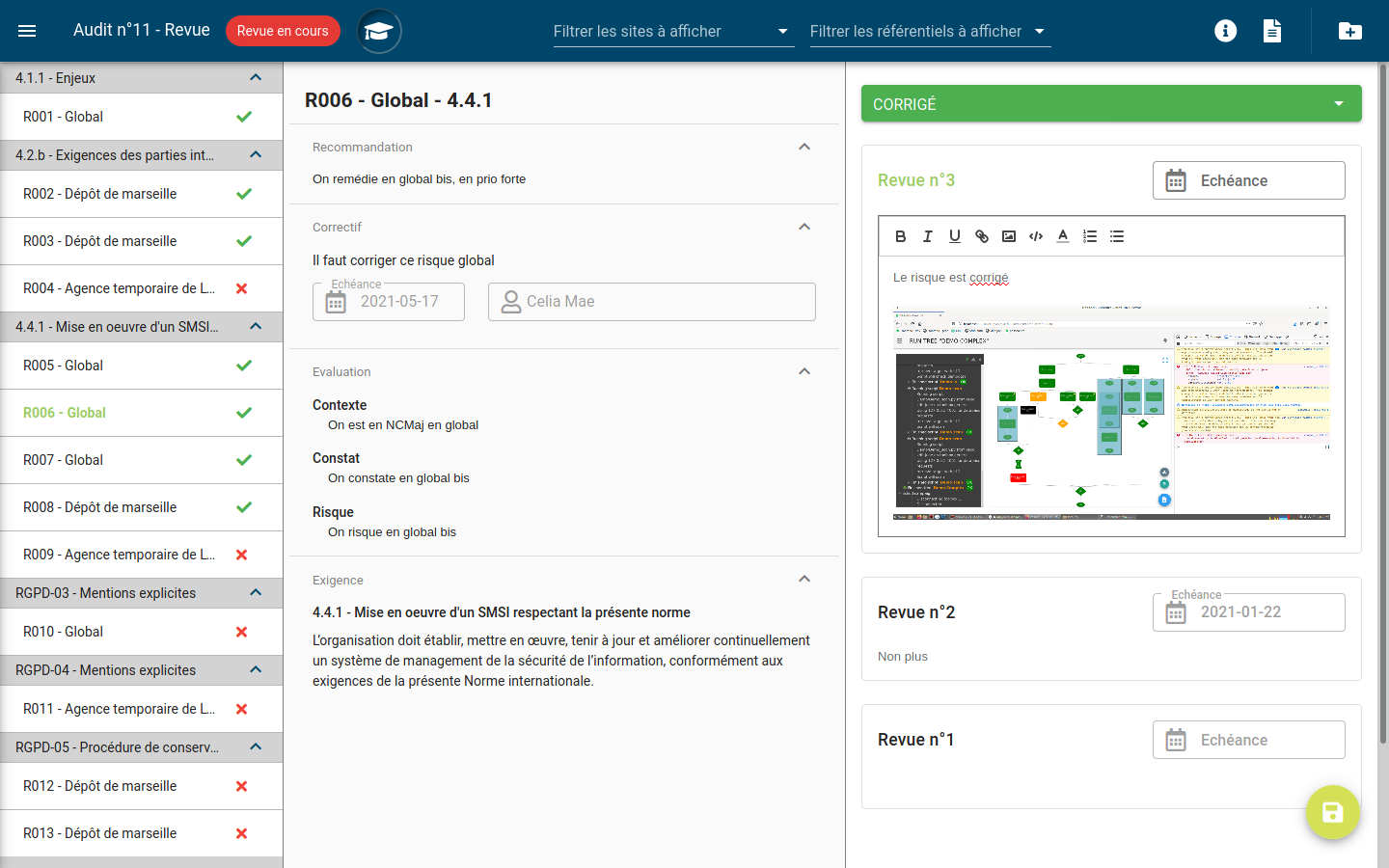Click the Revue en cours button
1389x868 pixels.
pos(283,30)
